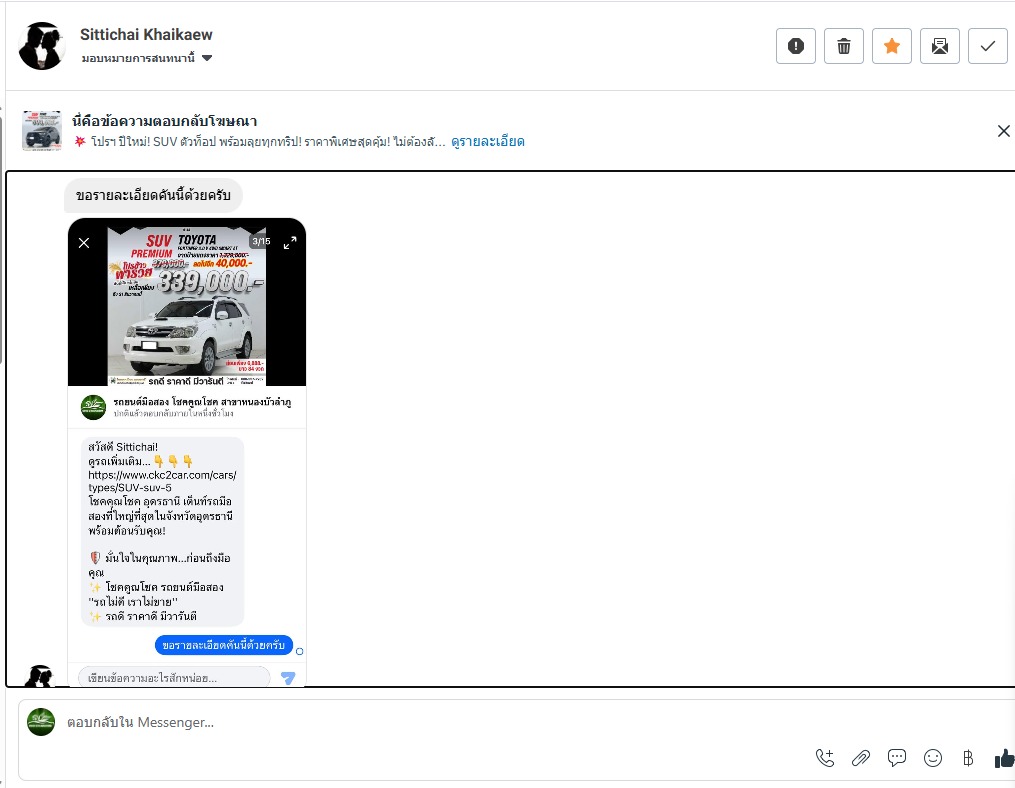Click the customer avatar beside embedded field
Image resolution: width=1015 pixels, height=788 pixels.
[39, 675]
